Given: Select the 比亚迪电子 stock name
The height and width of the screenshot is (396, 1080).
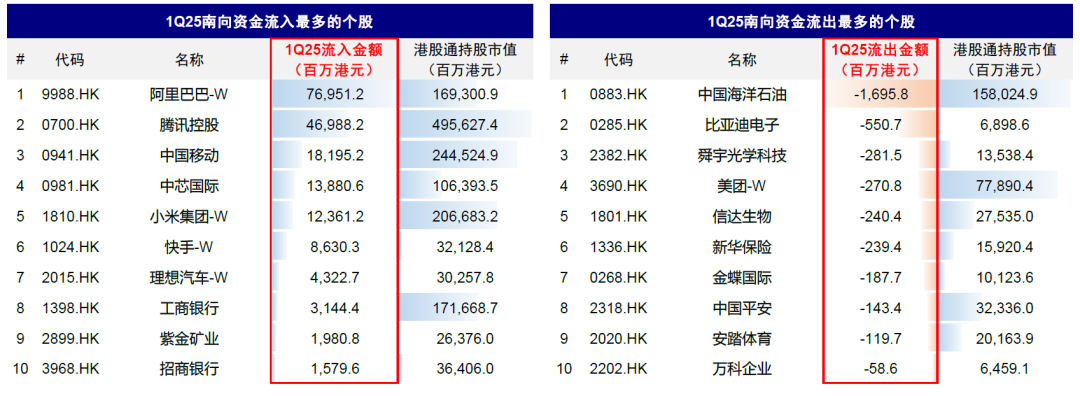Looking at the screenshot, I should (742, 125).
